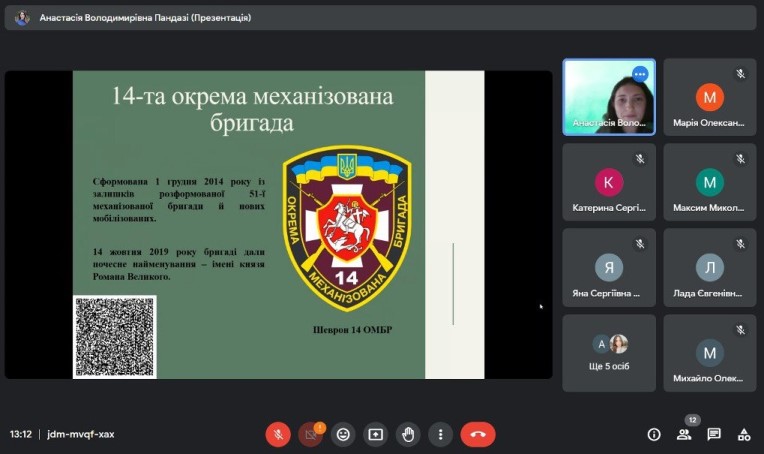Select Марія Олександрівна's participant tile

click(709, 97)
